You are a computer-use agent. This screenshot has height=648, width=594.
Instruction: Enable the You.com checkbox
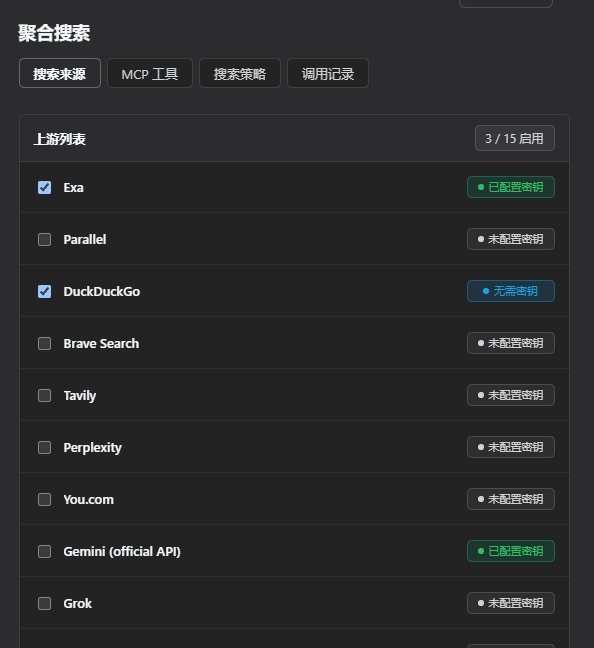point(44,500)
